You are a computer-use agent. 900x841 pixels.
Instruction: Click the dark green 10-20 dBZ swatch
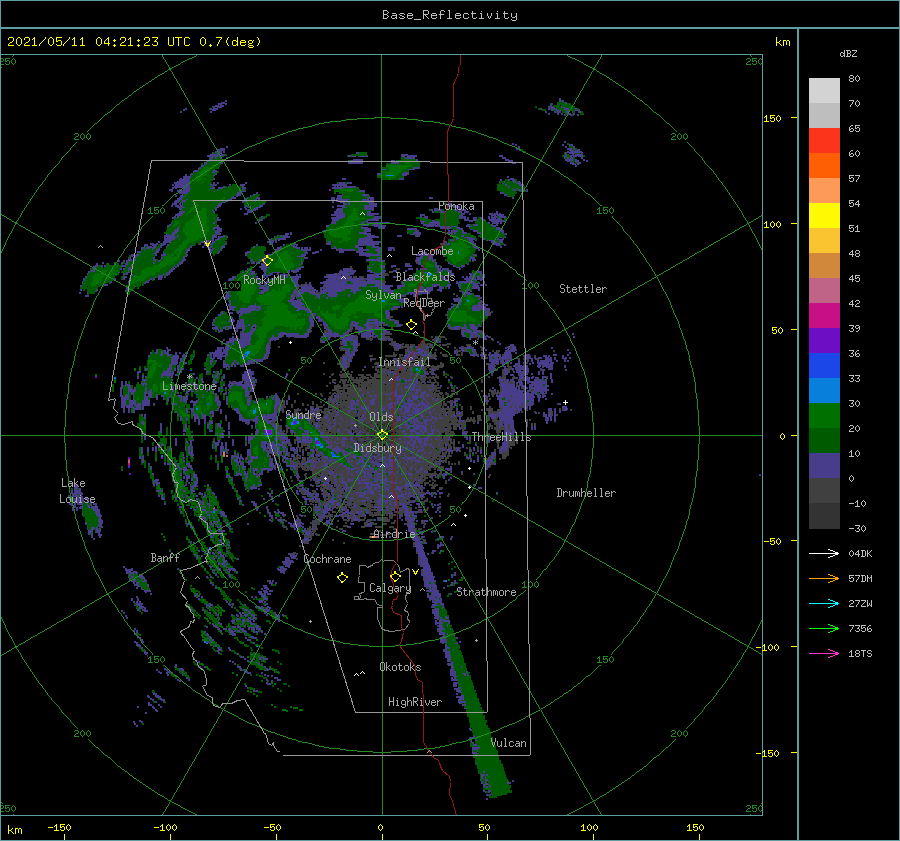click(824, 441)
